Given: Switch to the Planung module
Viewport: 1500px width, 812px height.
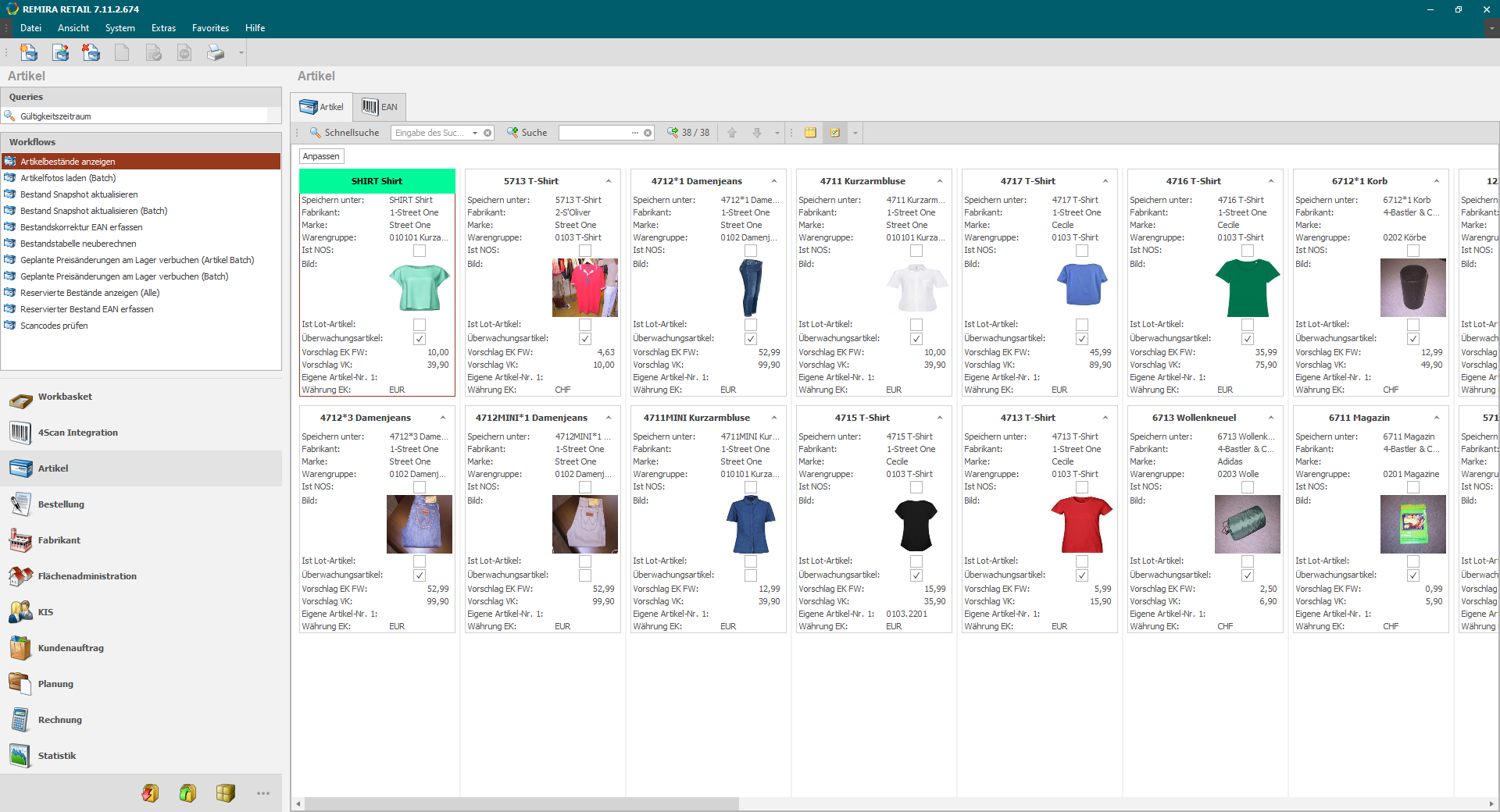Looking at the screenshot, I should coord(55,683).
